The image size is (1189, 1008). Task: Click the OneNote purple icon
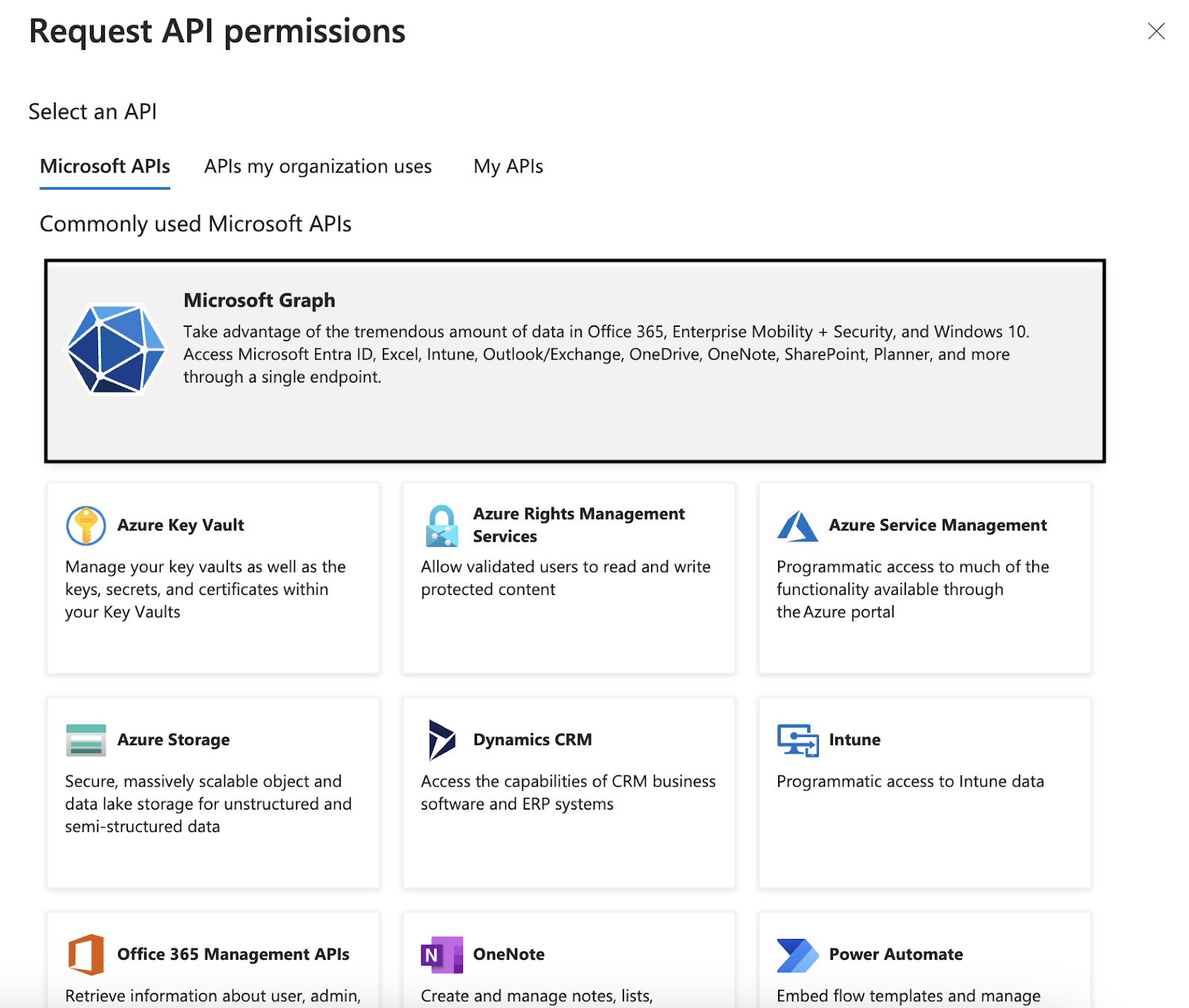441,955
